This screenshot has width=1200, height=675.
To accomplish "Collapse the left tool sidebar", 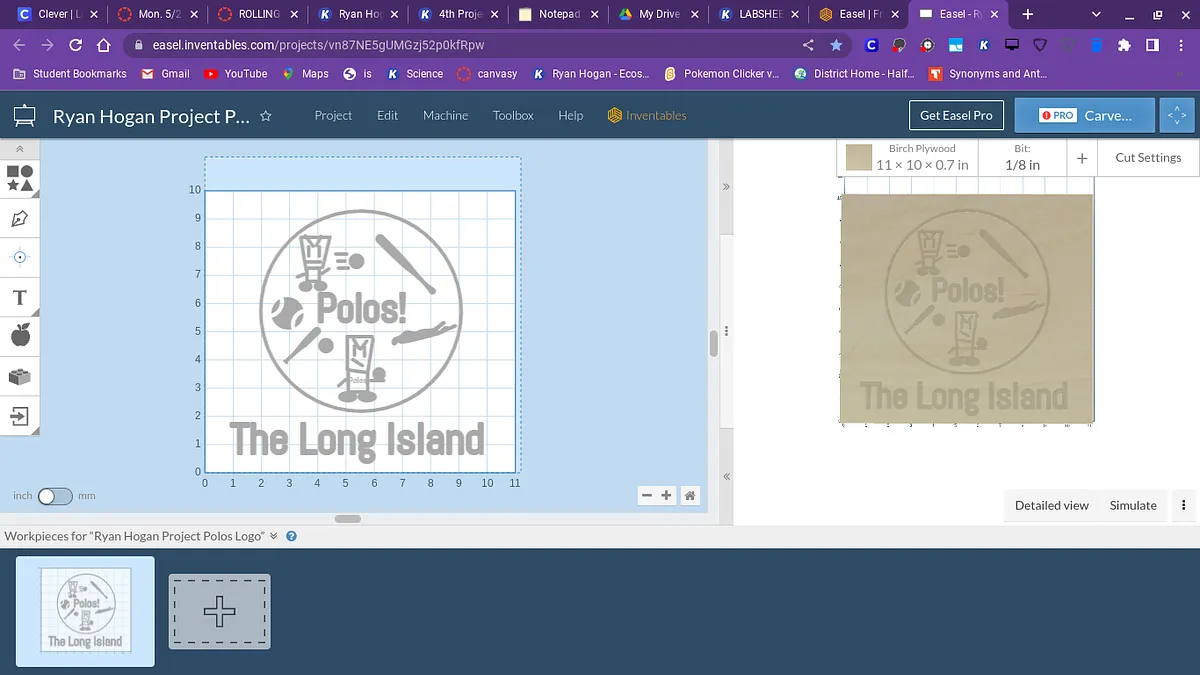I will (20, 148).
